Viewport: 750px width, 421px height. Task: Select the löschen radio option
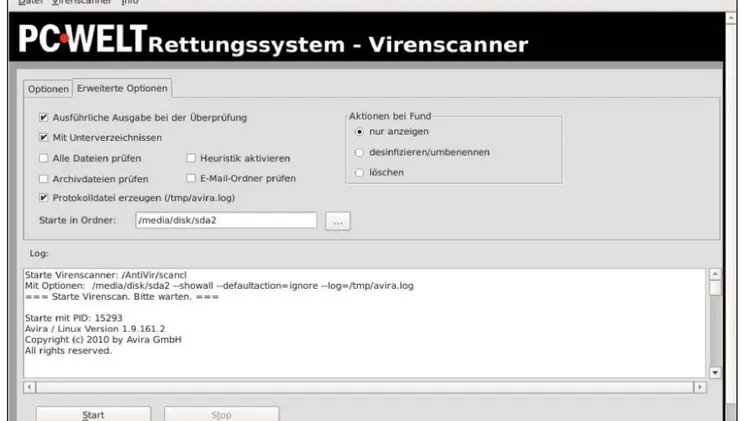click(x=359, y=172)
